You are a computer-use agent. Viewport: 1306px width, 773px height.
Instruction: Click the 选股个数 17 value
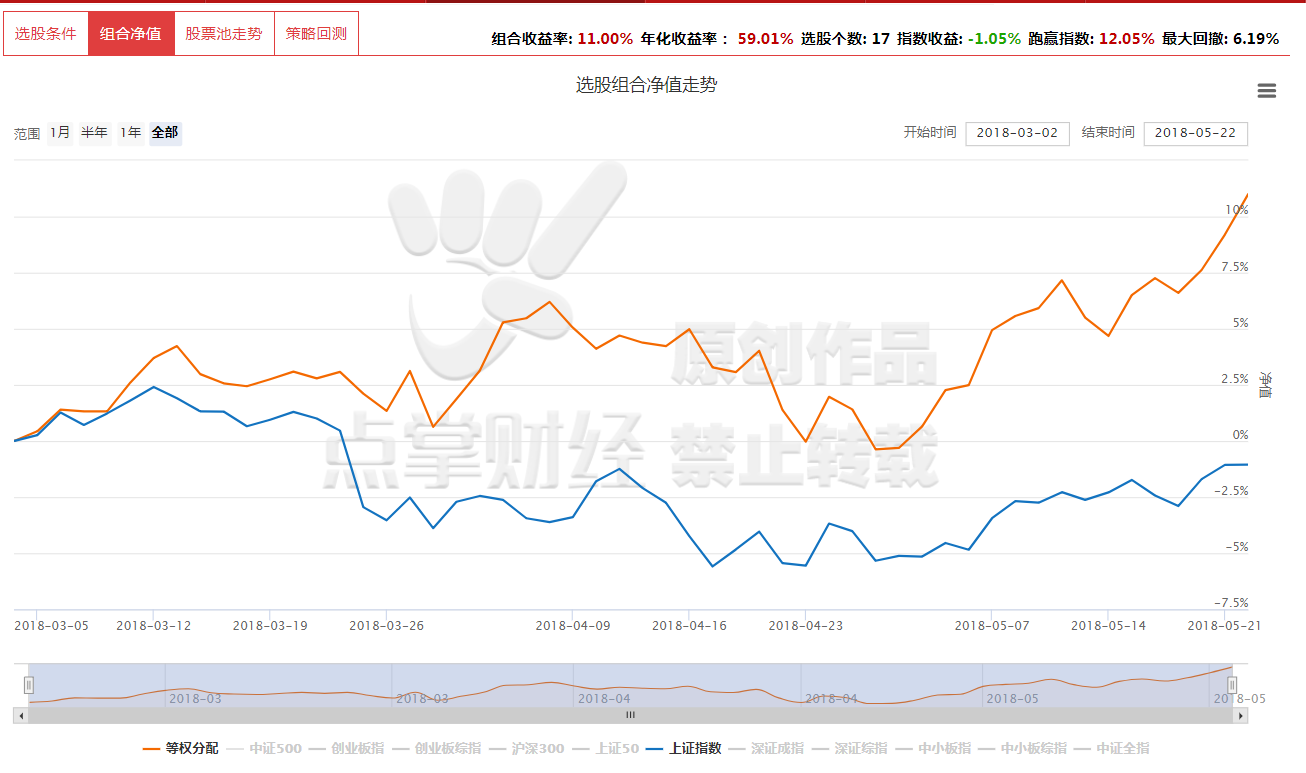(881, 39)
